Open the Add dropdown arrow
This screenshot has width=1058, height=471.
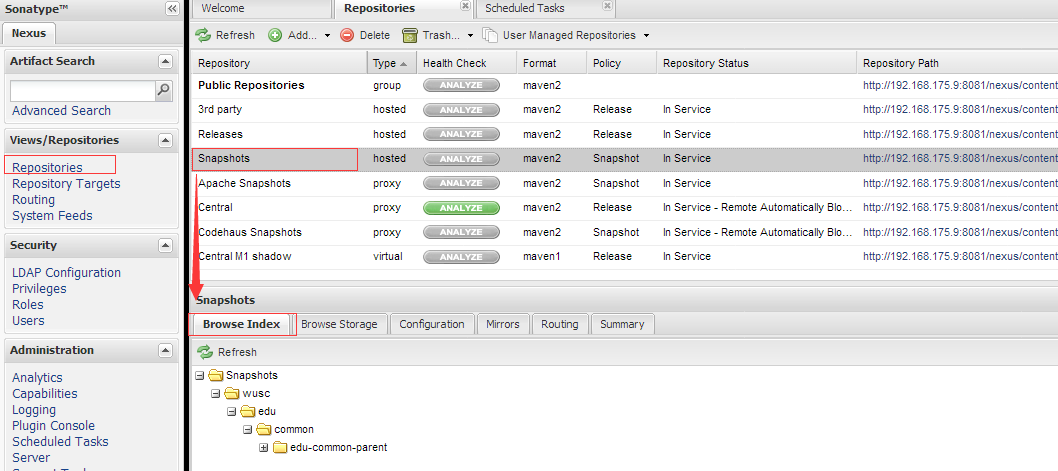pos(327,36)
